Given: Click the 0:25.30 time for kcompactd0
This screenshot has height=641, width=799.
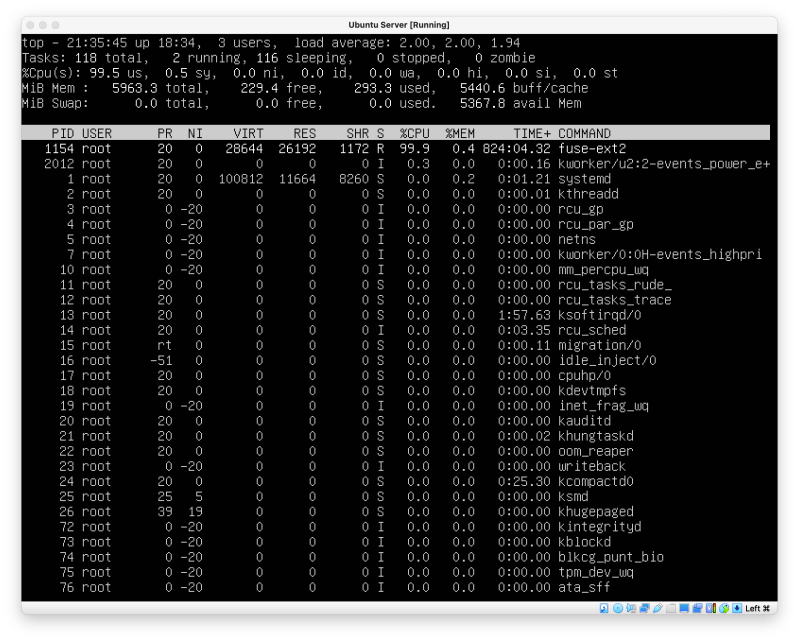Looking at the screenshot, I should point(524,482).
